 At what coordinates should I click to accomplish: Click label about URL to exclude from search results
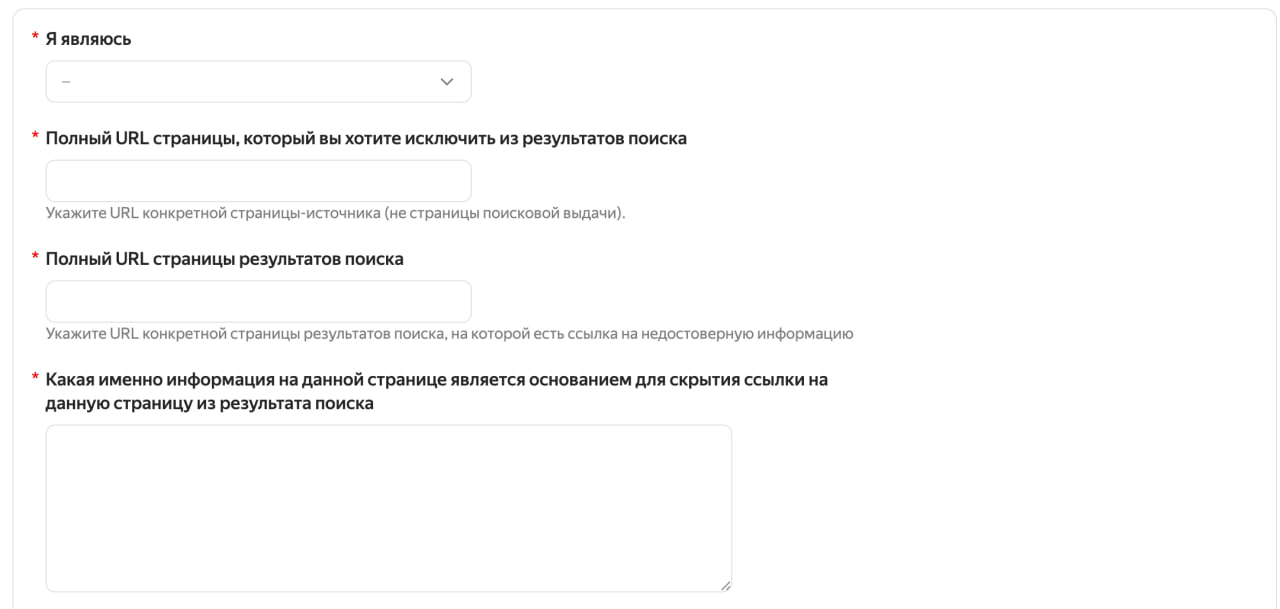[x=366, y=139]
